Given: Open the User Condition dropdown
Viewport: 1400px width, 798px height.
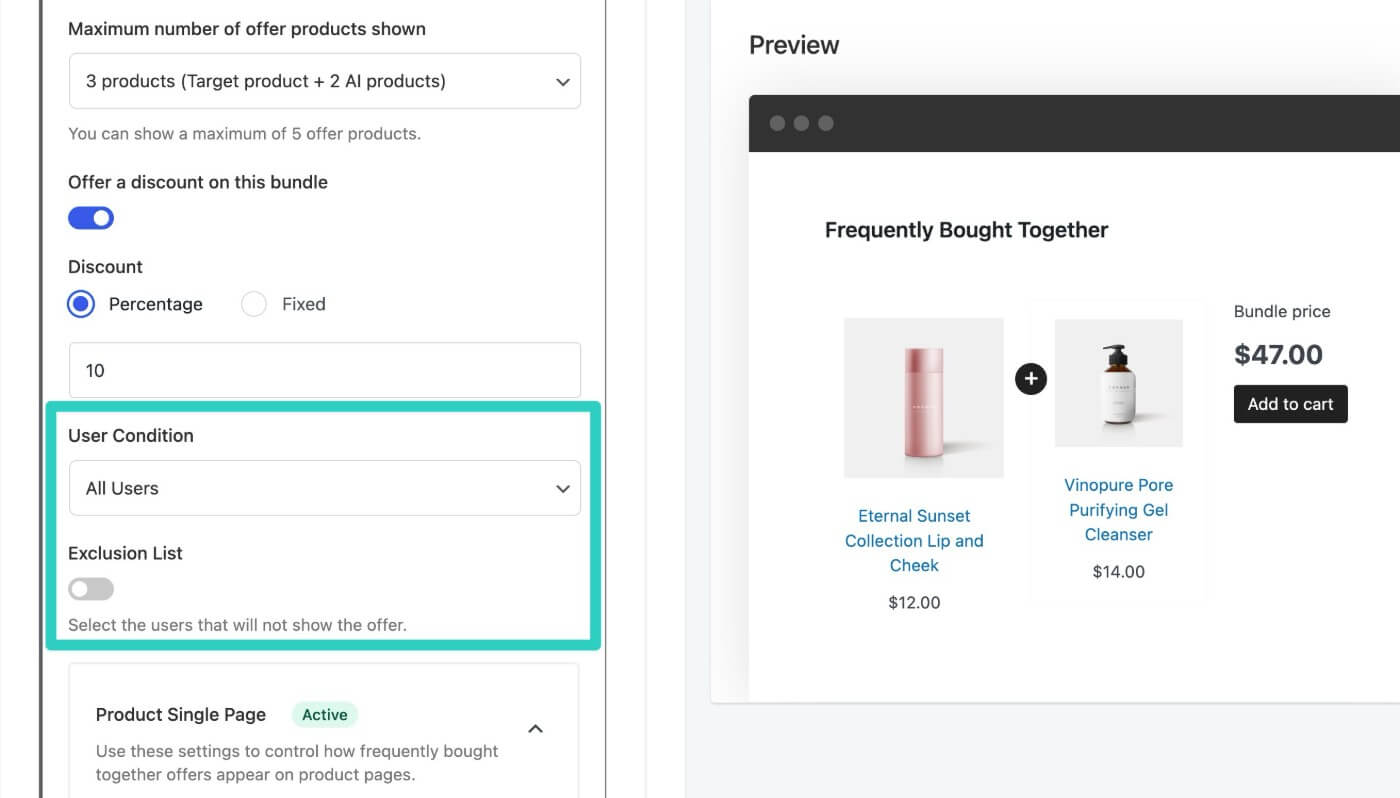Looking at the screenshot, I should (325, 488).
